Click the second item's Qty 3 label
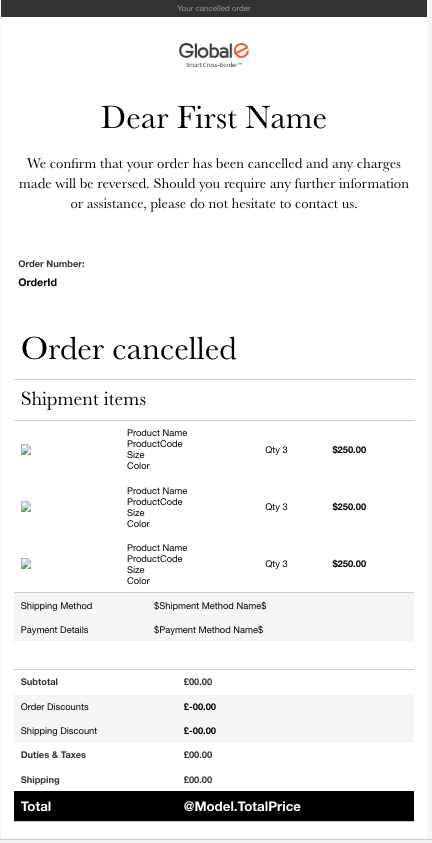This screenshot has width=432, height=843. [x=276, y=506]
